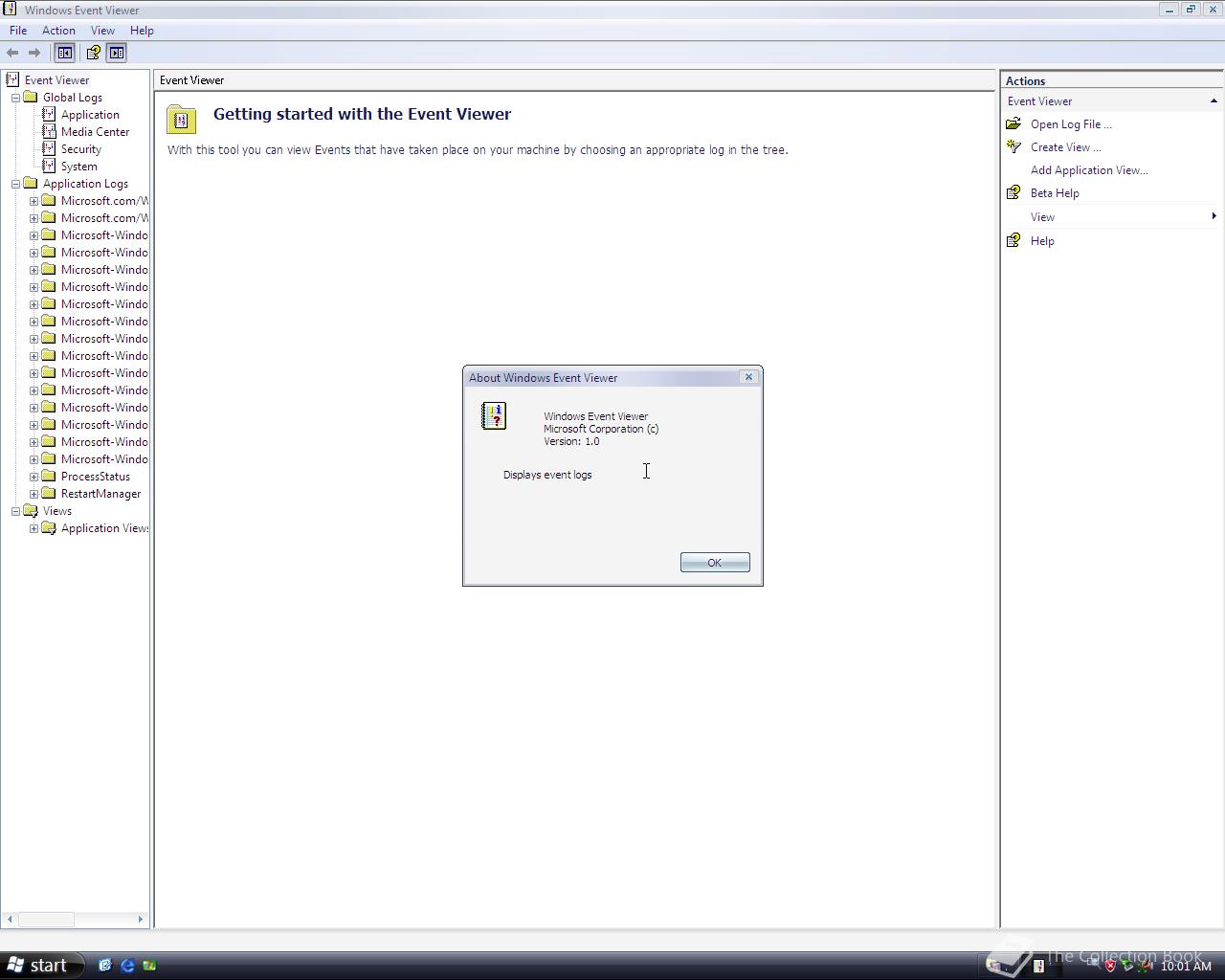The height and width of the screenshot is (980, 1225).
Task: Click the tree pane horizontal scrollbar thumb
Action: (46, 920)
